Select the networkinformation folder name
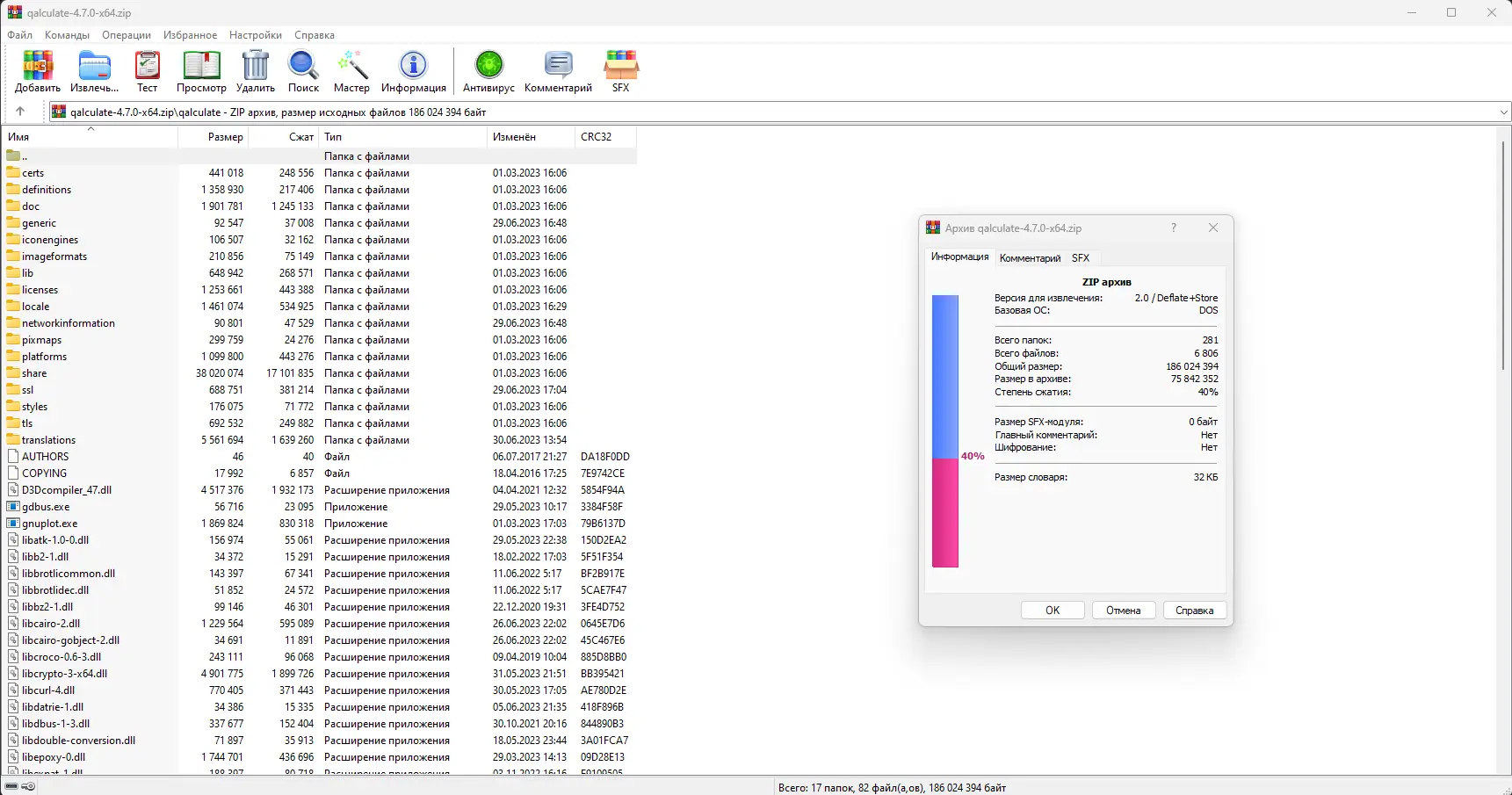 69,323
